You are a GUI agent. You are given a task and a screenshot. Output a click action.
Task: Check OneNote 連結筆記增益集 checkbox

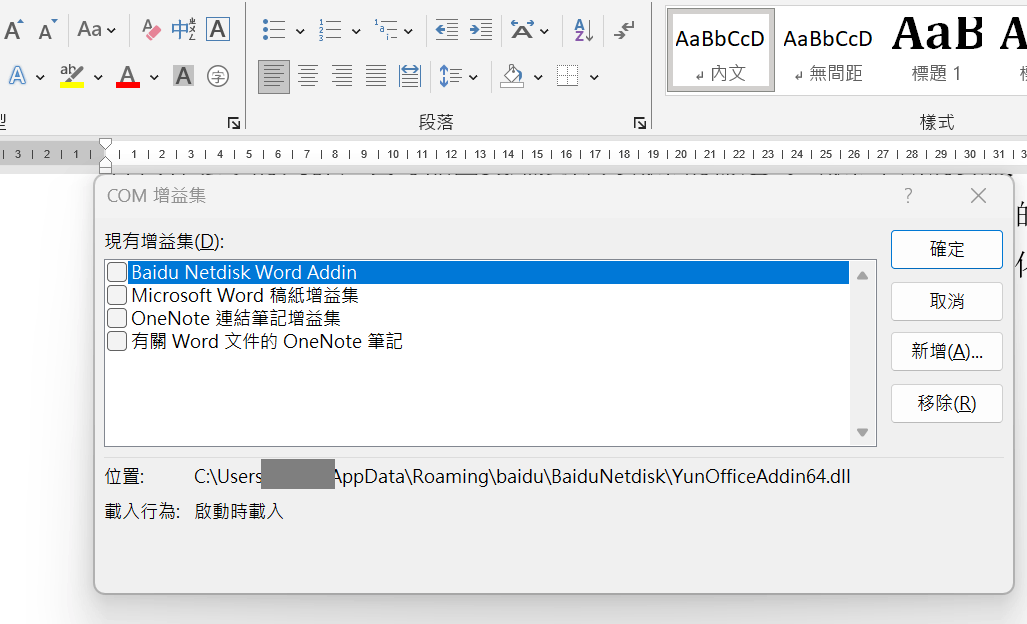pos(117,318)
